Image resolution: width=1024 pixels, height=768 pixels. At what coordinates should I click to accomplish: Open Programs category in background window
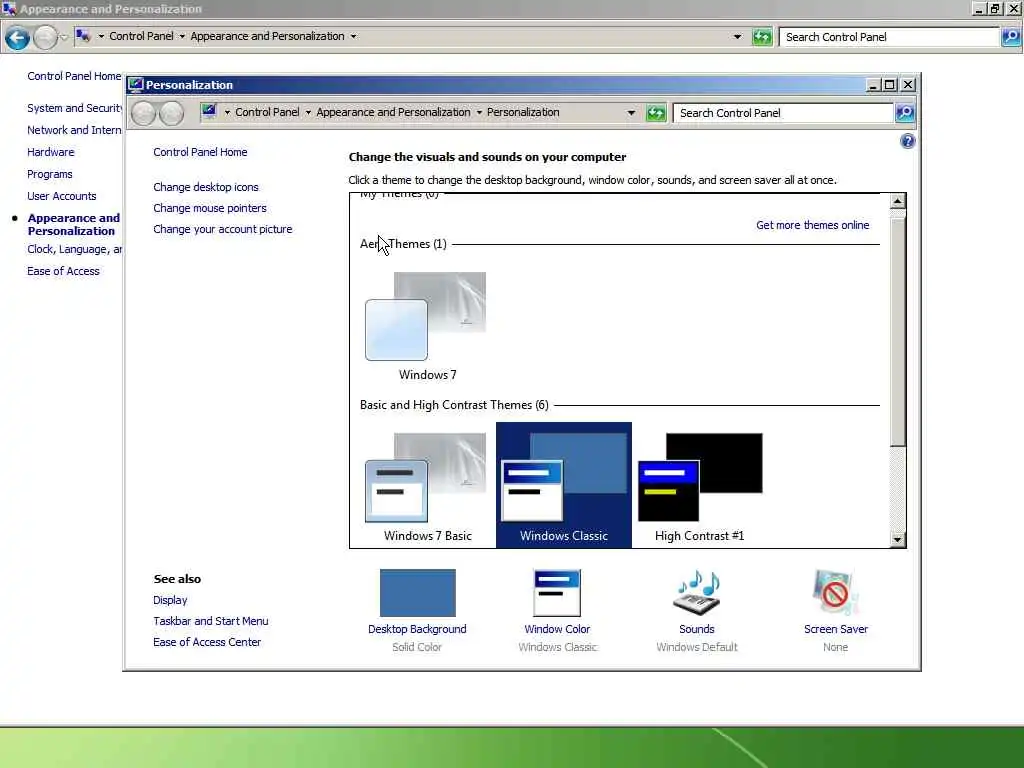(x=50, y=174)
